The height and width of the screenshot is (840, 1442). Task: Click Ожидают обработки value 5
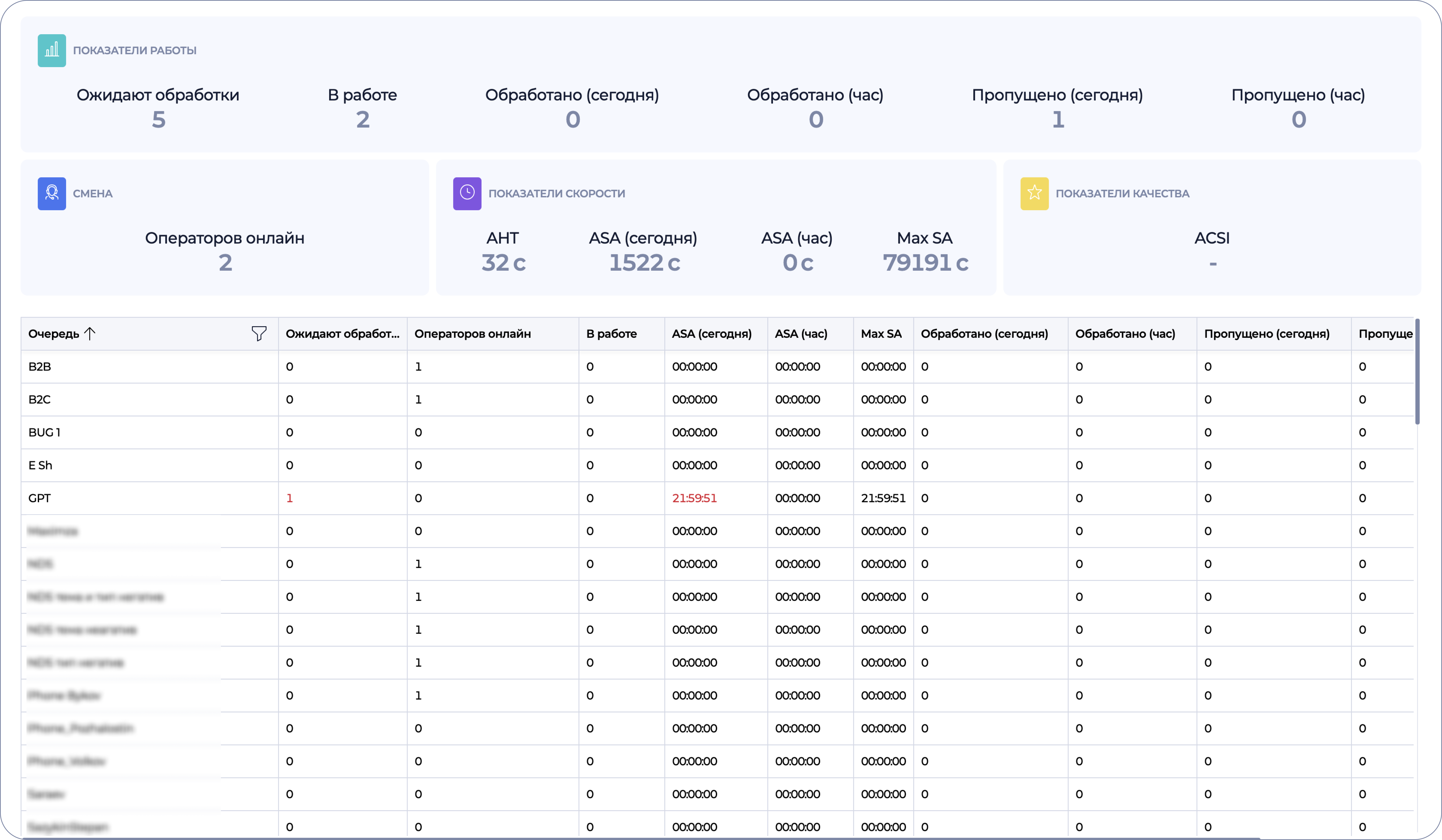158,120
